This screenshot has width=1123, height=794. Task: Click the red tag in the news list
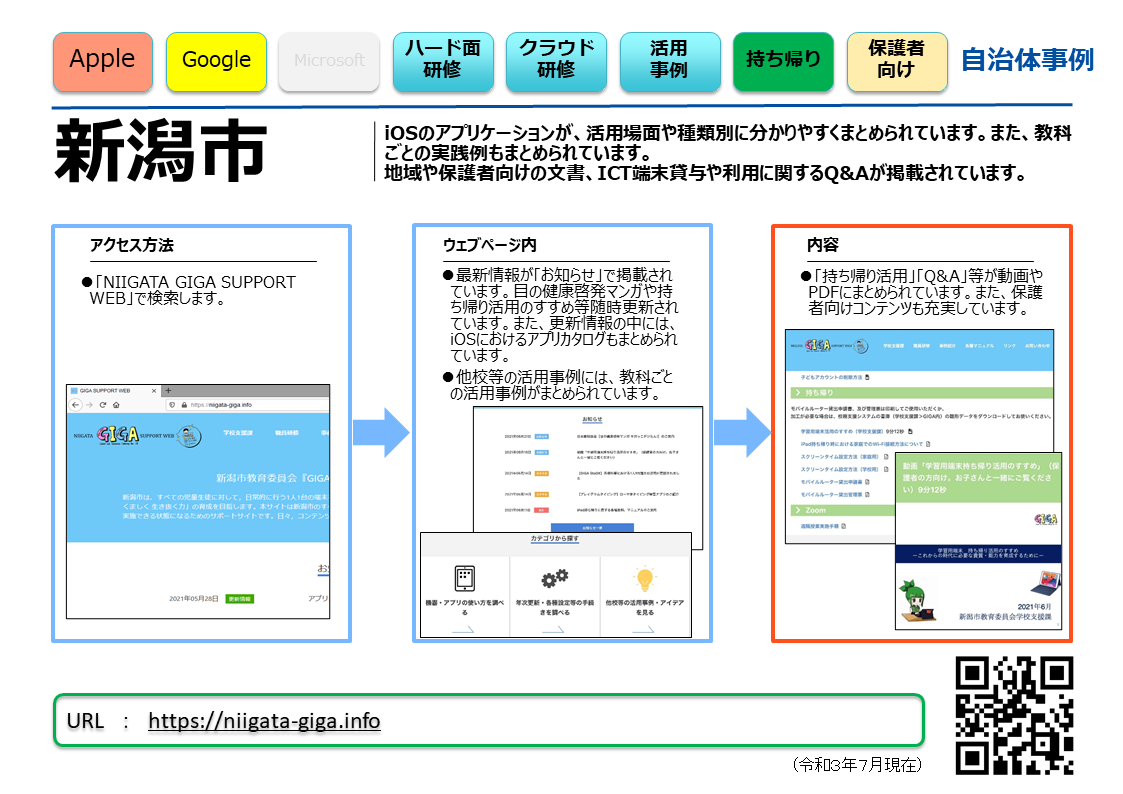pyautogui.click(x=542, y=510)
